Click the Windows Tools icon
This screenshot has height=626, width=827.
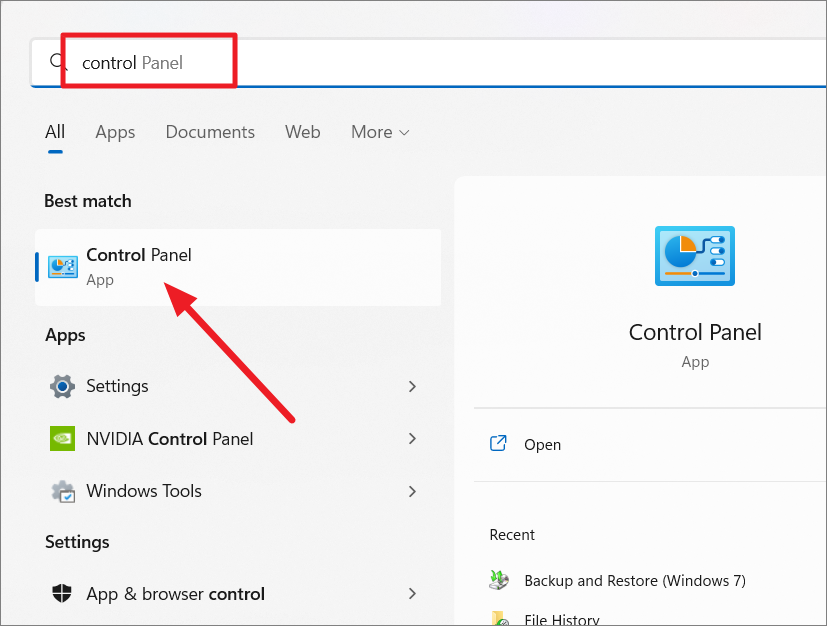tap(62, 491)
